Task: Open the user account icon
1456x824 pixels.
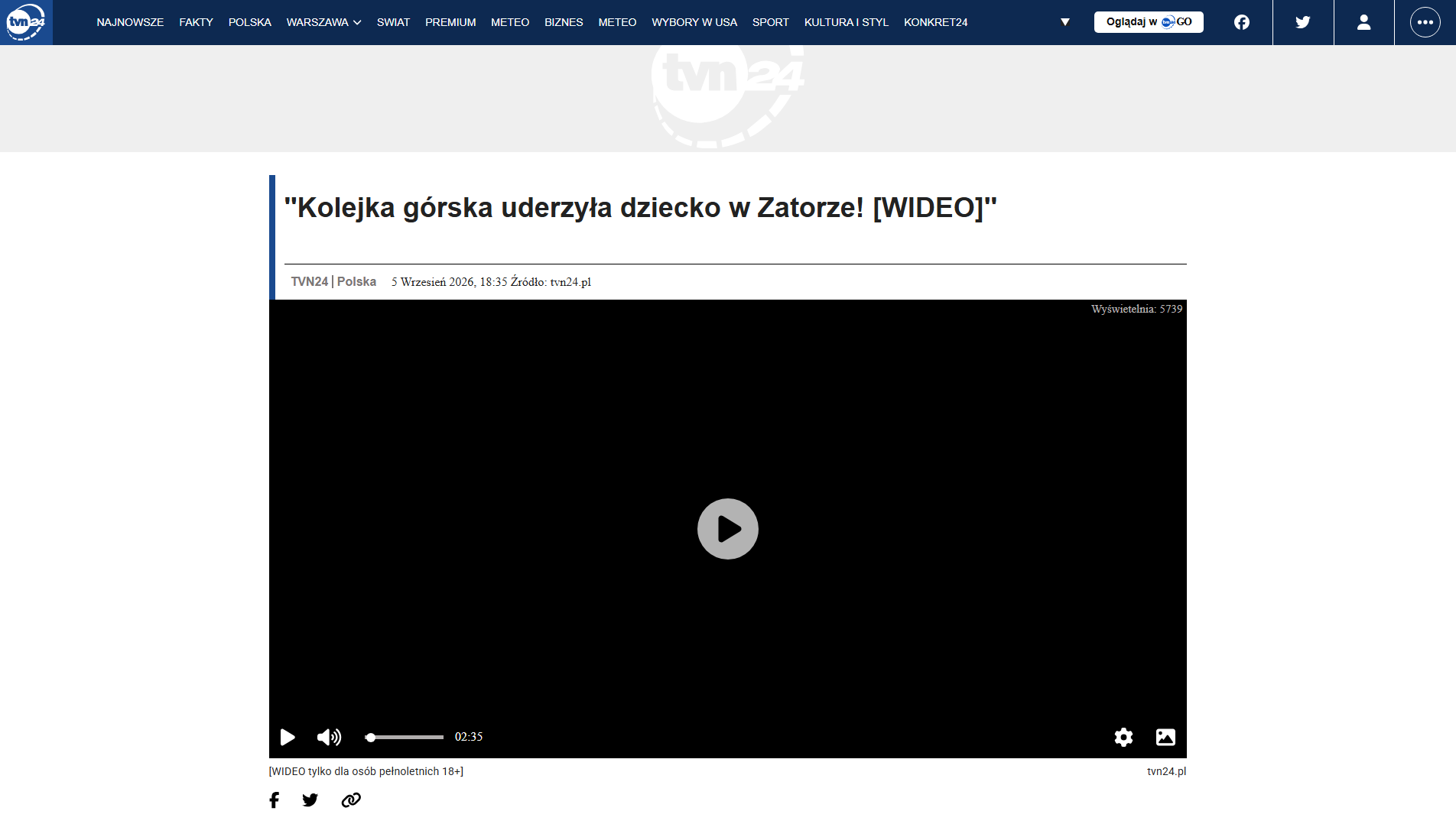Action: coord(1363,22)
